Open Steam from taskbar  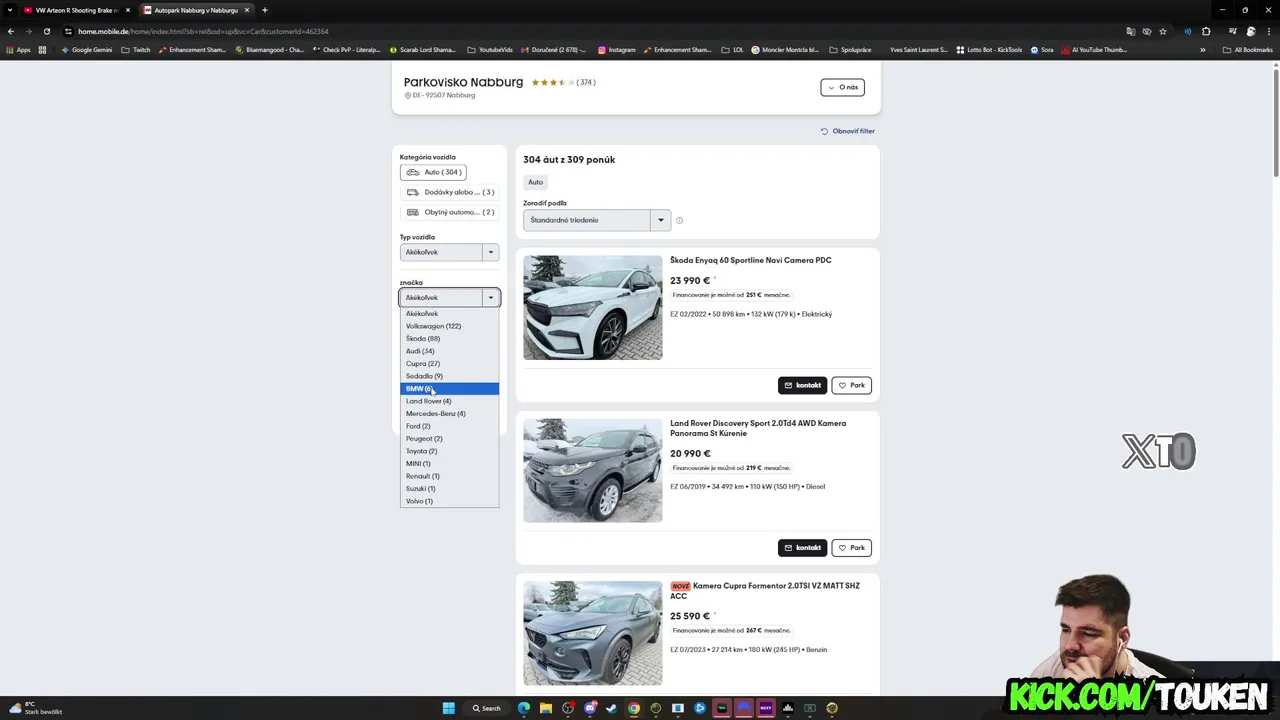pos(612,708)
